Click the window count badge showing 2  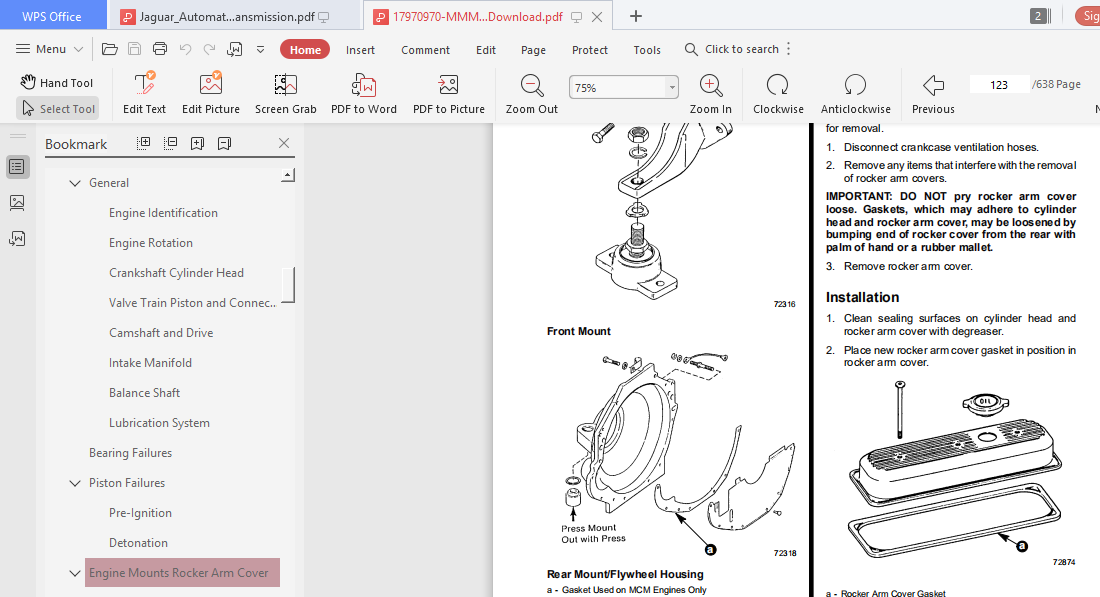(x=1039, y=16)
